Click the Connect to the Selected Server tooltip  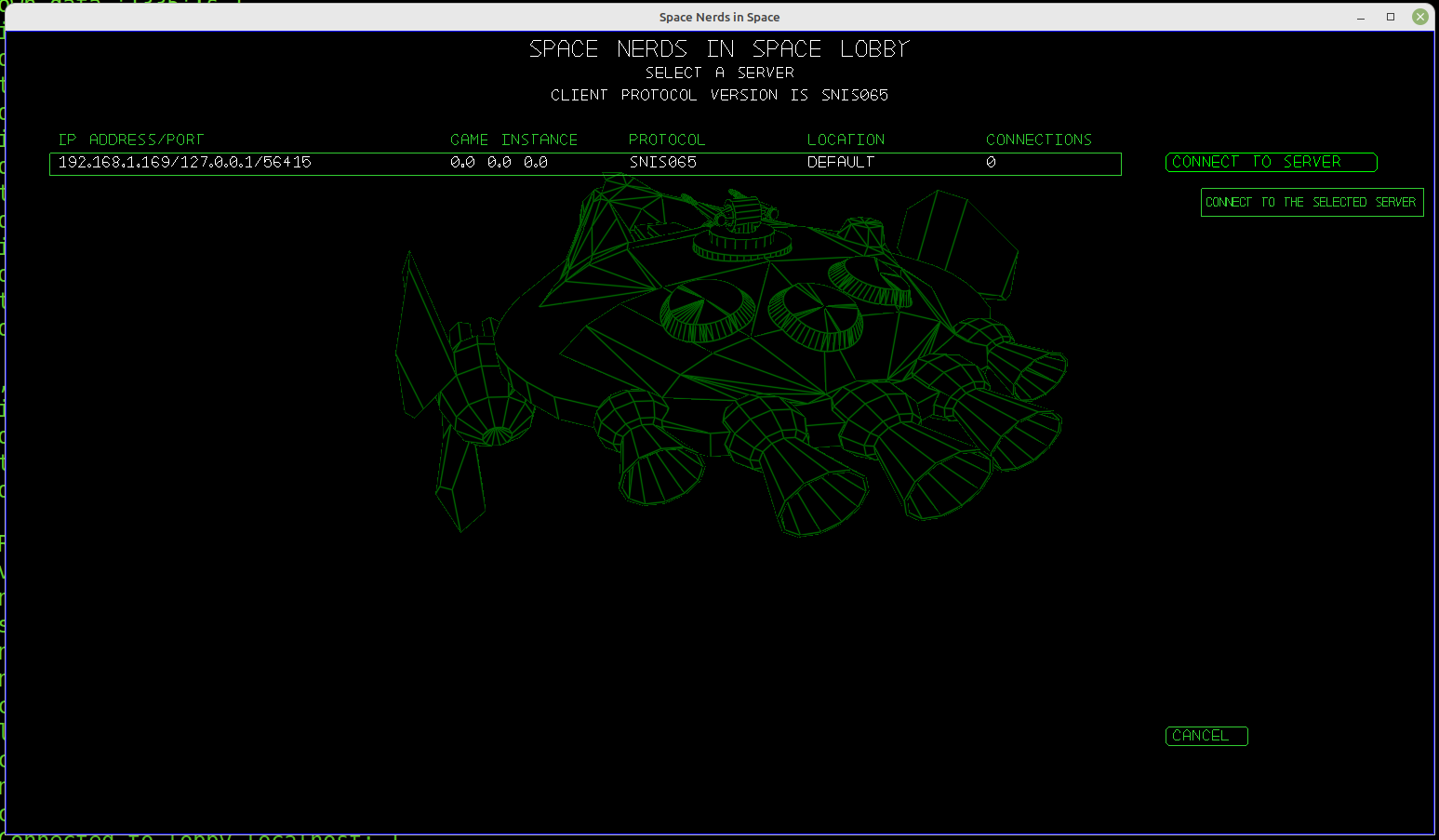point(1312,203)
